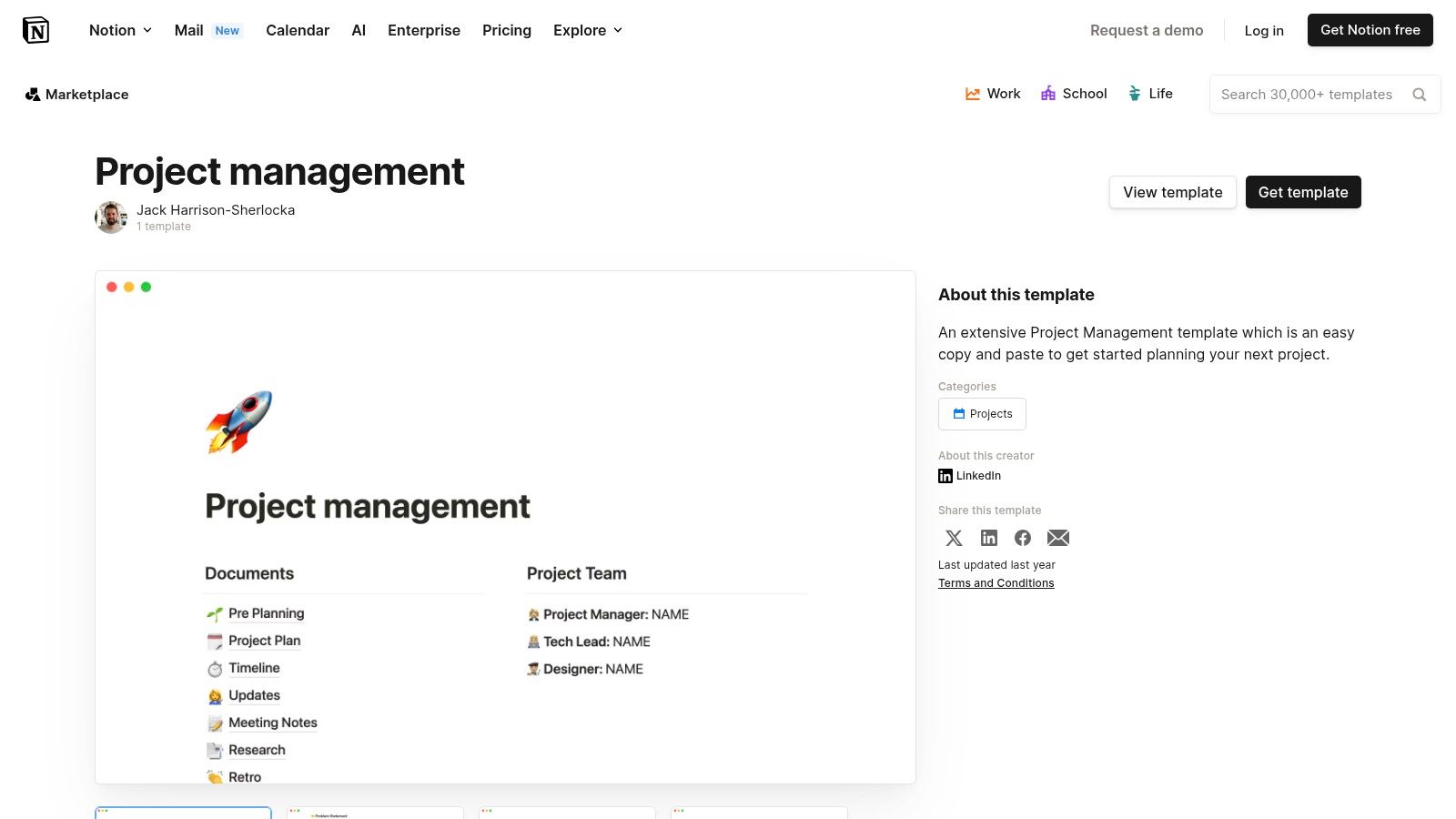Image resolution: width=1456 pixels, height=819 pixels.
Task: Go to the Enterprise page
Action: pos(424,30)
